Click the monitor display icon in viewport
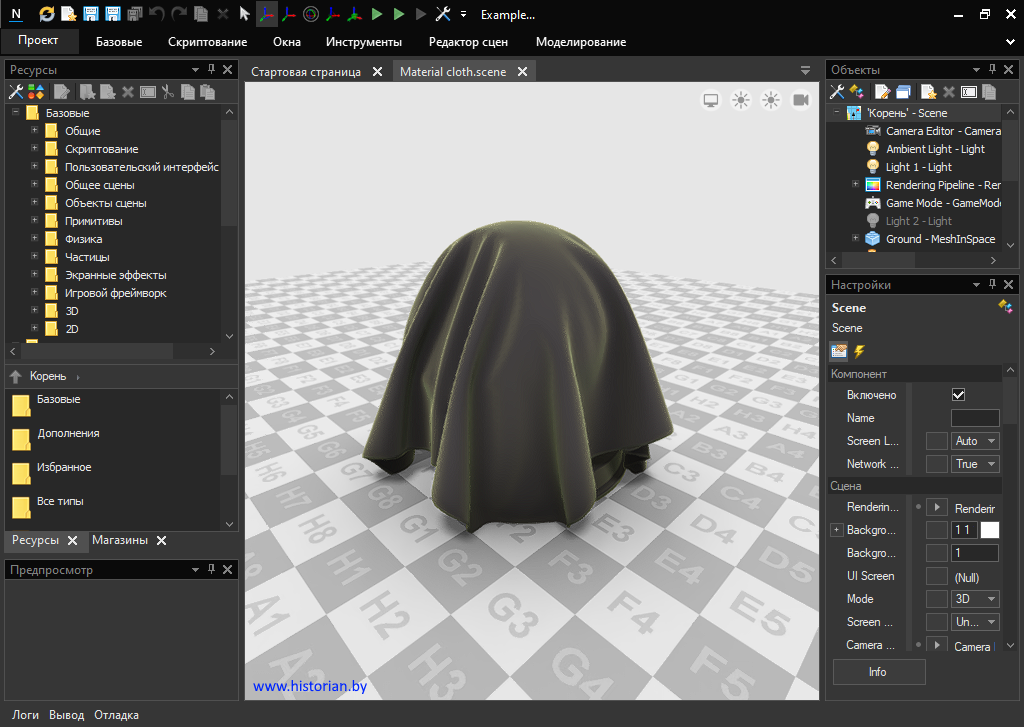The width and height of the screenshot is (1024, 727). (711, 100)
